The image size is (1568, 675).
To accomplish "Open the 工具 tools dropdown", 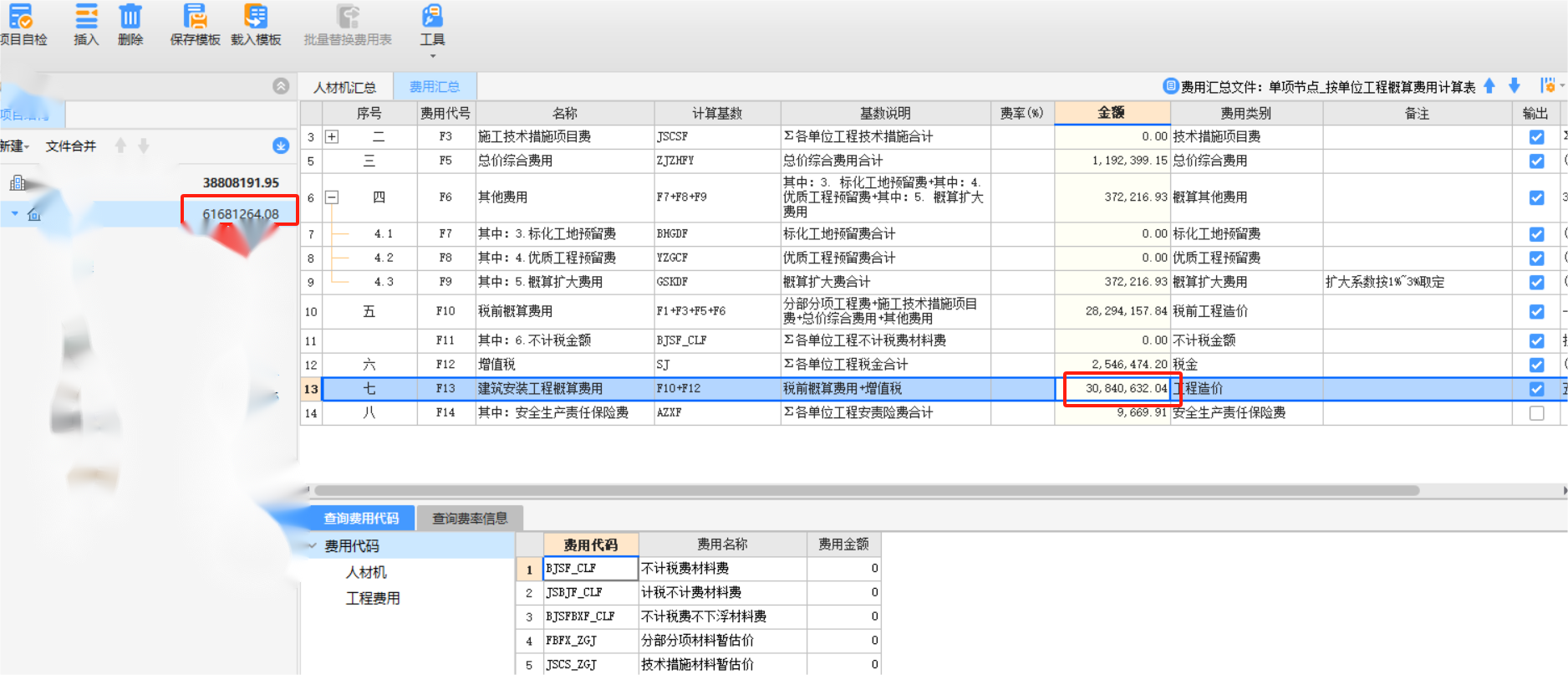I will click(432, 30).
